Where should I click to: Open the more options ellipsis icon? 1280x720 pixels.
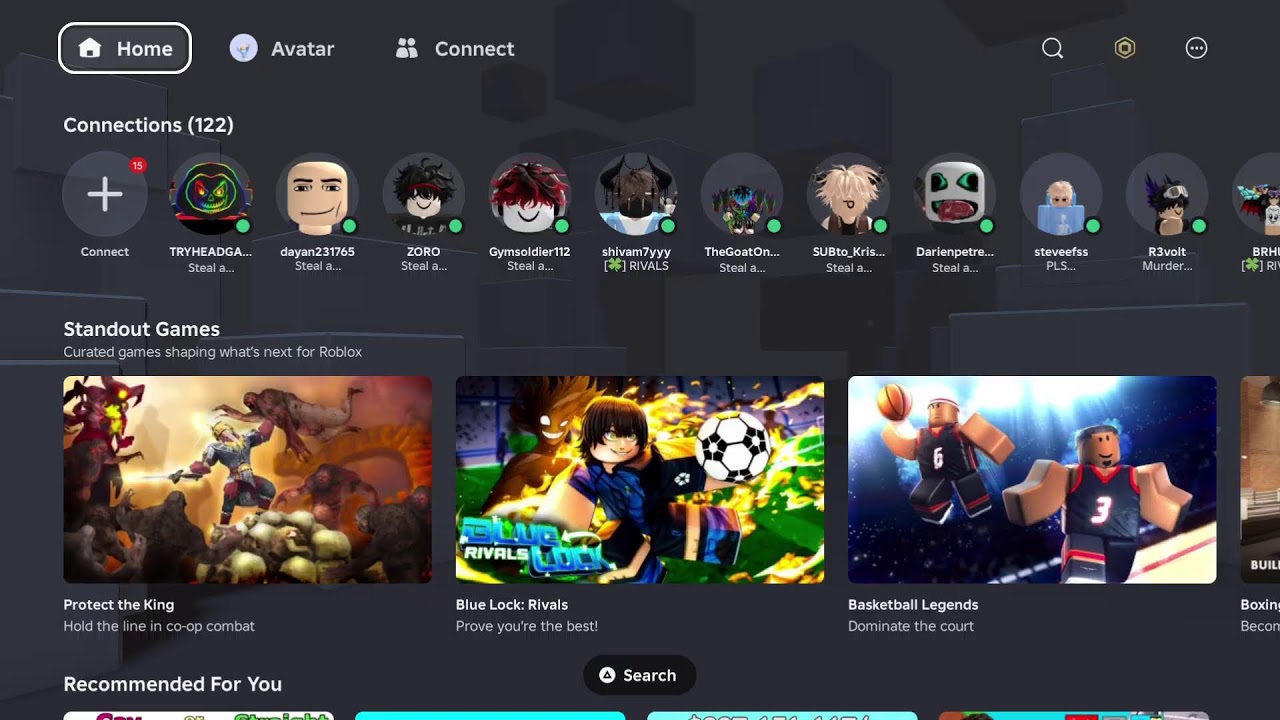1196,48
